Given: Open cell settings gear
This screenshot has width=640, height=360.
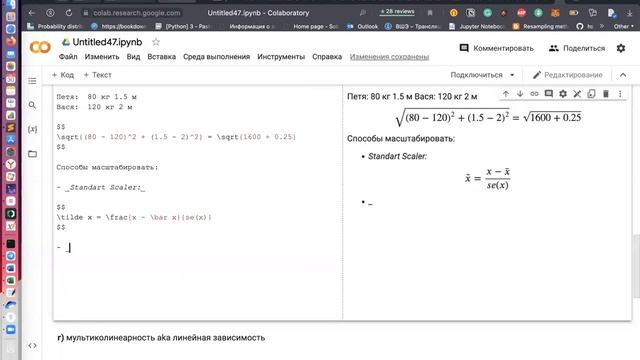Looking at the screenshot, I should click(563, 94).
